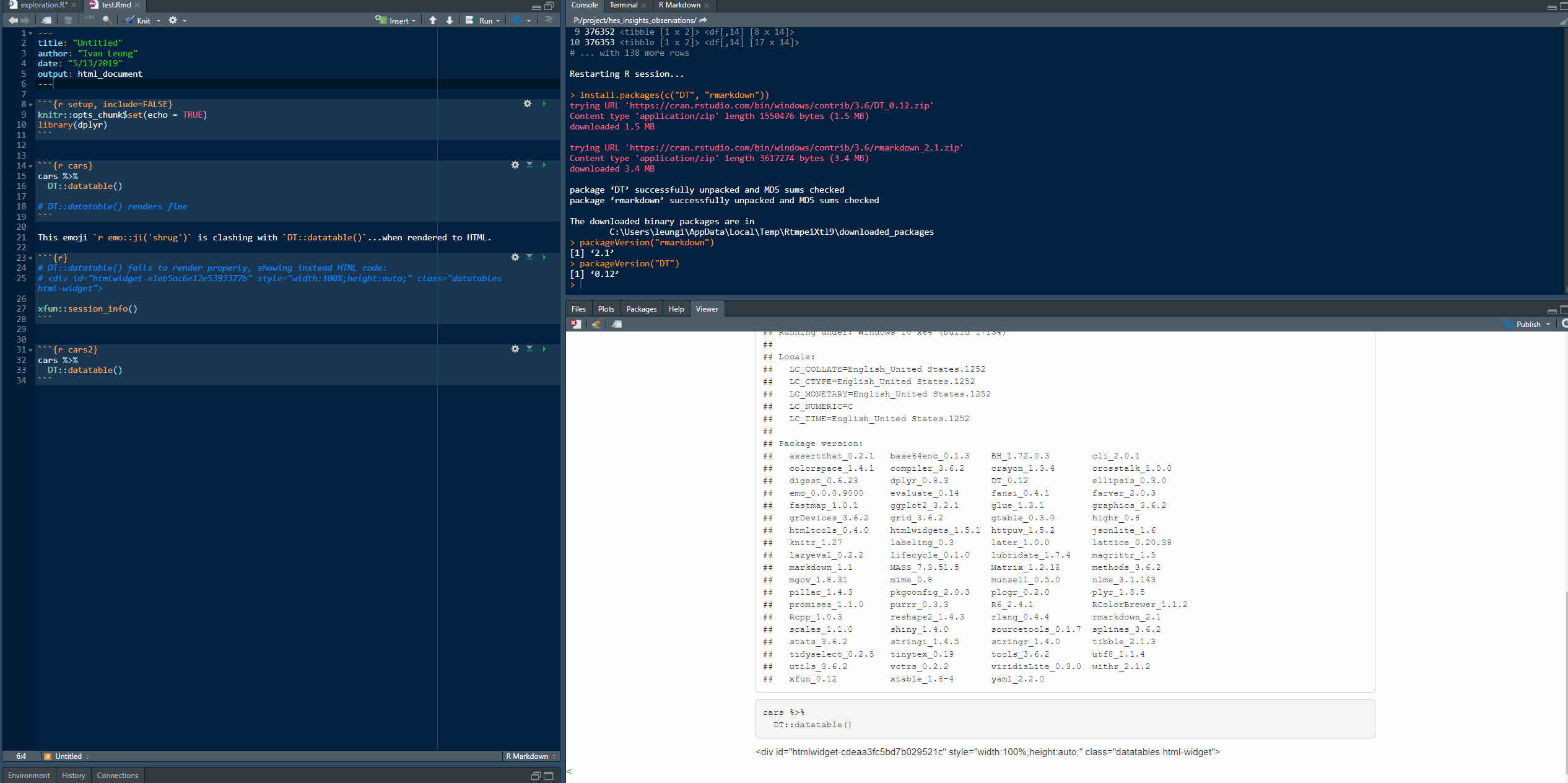Open History pane tab
The width and height of the screenshot is (1568, 783).
(73, 776)
